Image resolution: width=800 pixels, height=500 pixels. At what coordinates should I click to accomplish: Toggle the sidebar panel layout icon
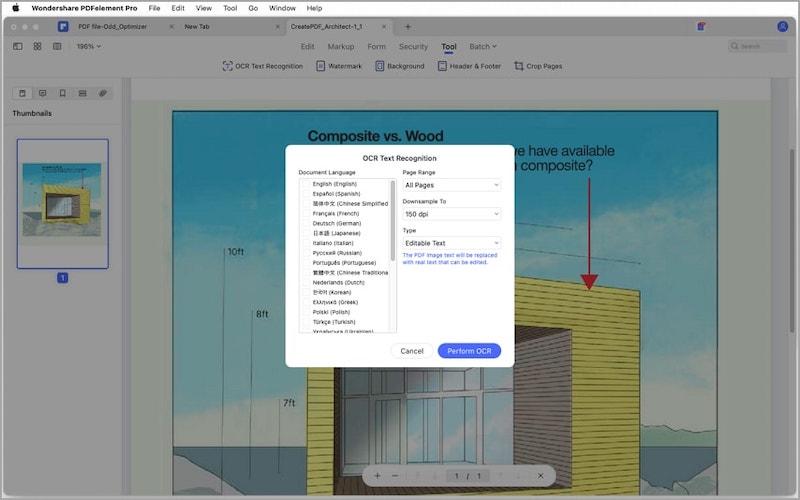pyautogui.click(x=18, y=46)
